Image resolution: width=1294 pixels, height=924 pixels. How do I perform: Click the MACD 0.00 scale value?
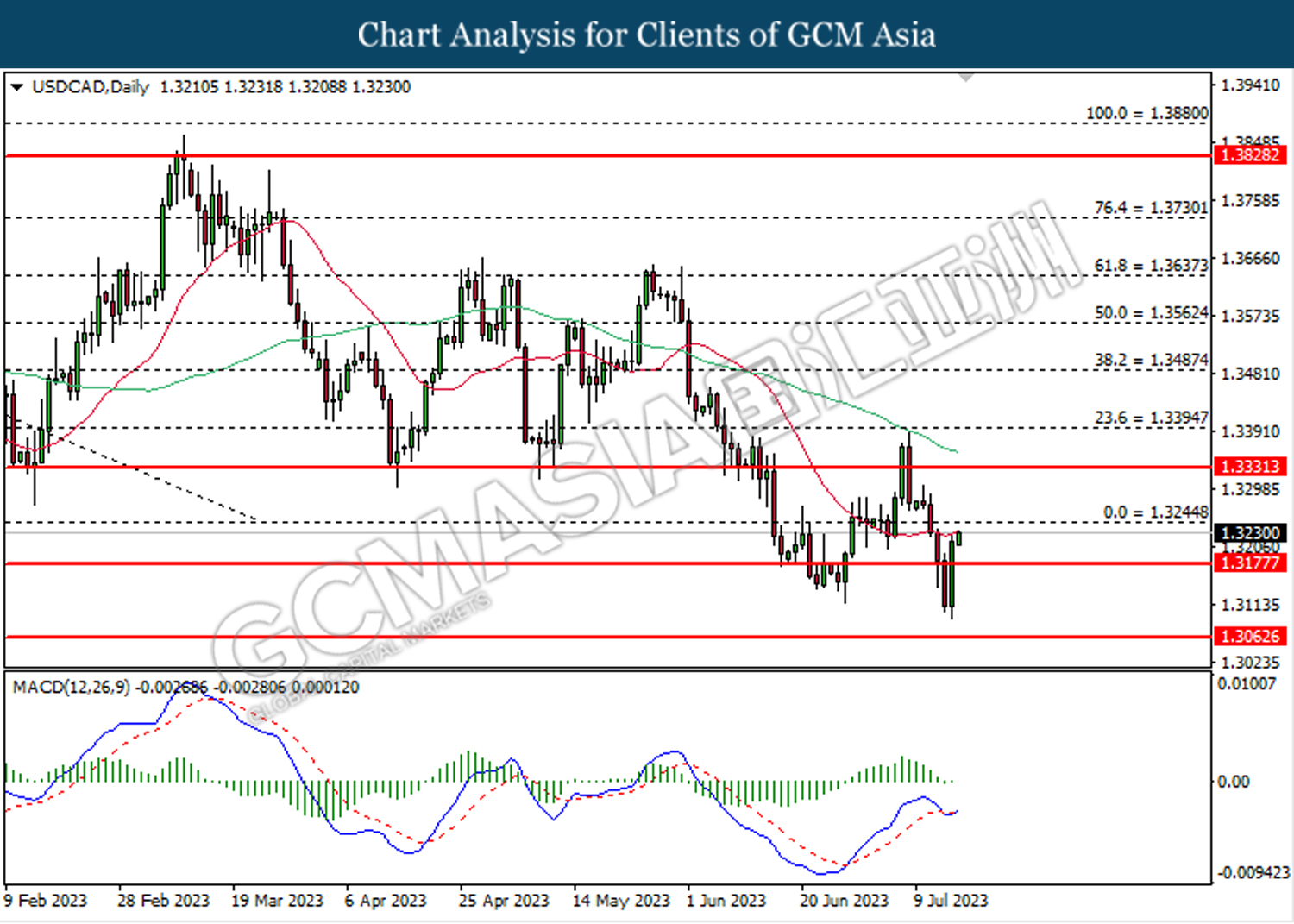[x=1233, y=782]
